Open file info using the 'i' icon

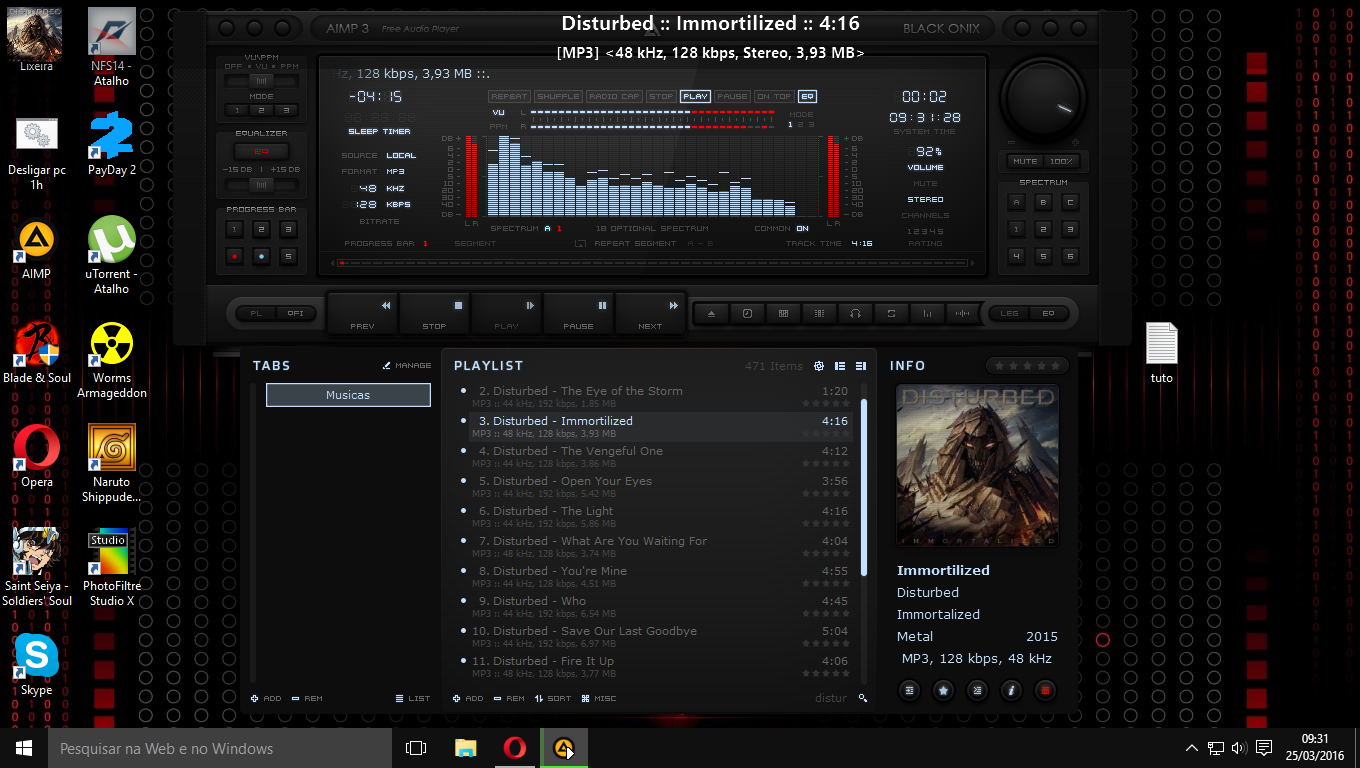pos(1011,690)
